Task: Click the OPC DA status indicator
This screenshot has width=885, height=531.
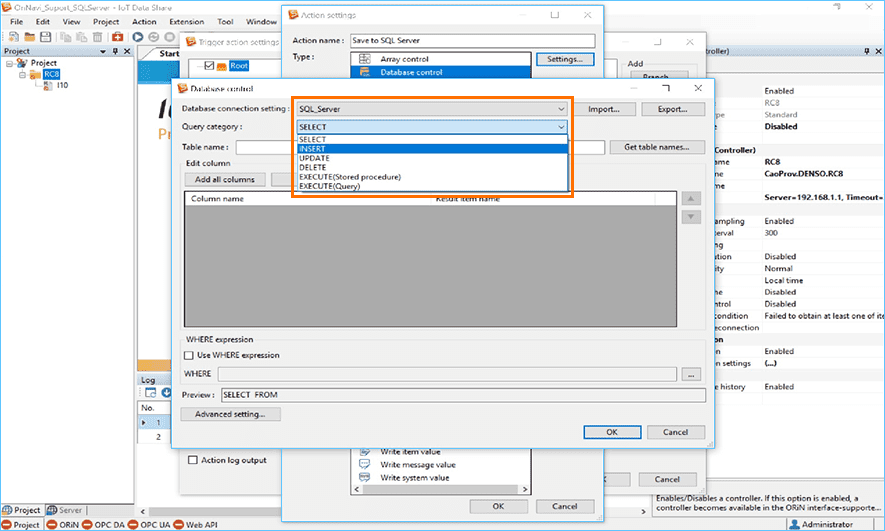Action: (103, 524)
